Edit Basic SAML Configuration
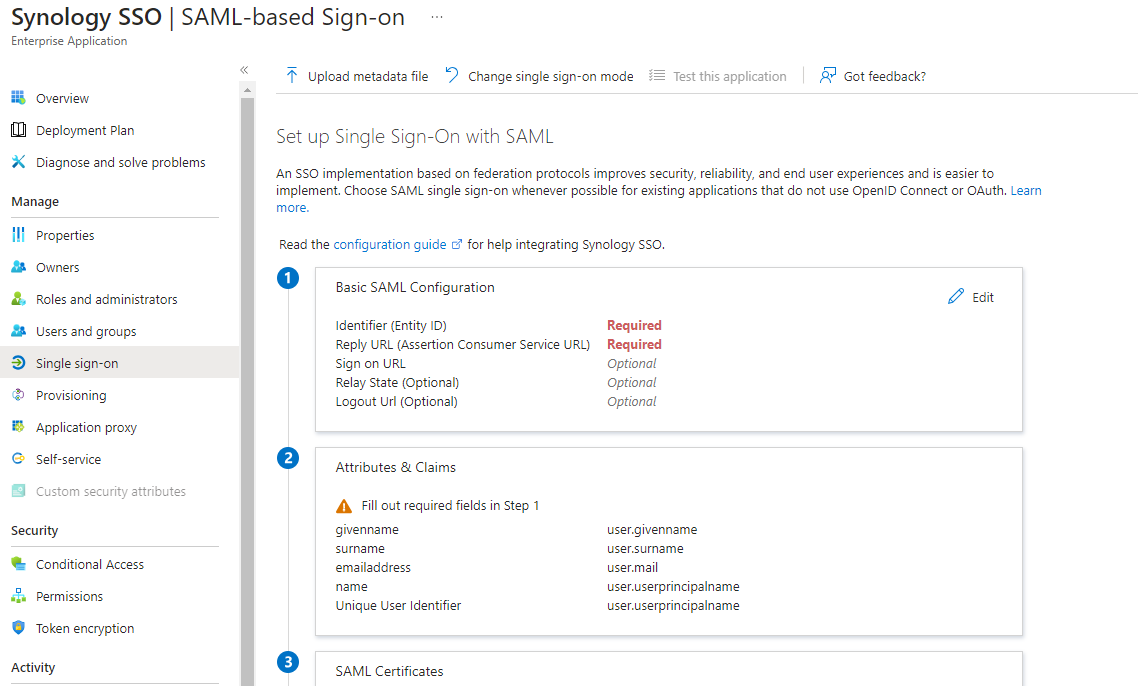Screen dimensions: 1138x686 pos(971,297)
